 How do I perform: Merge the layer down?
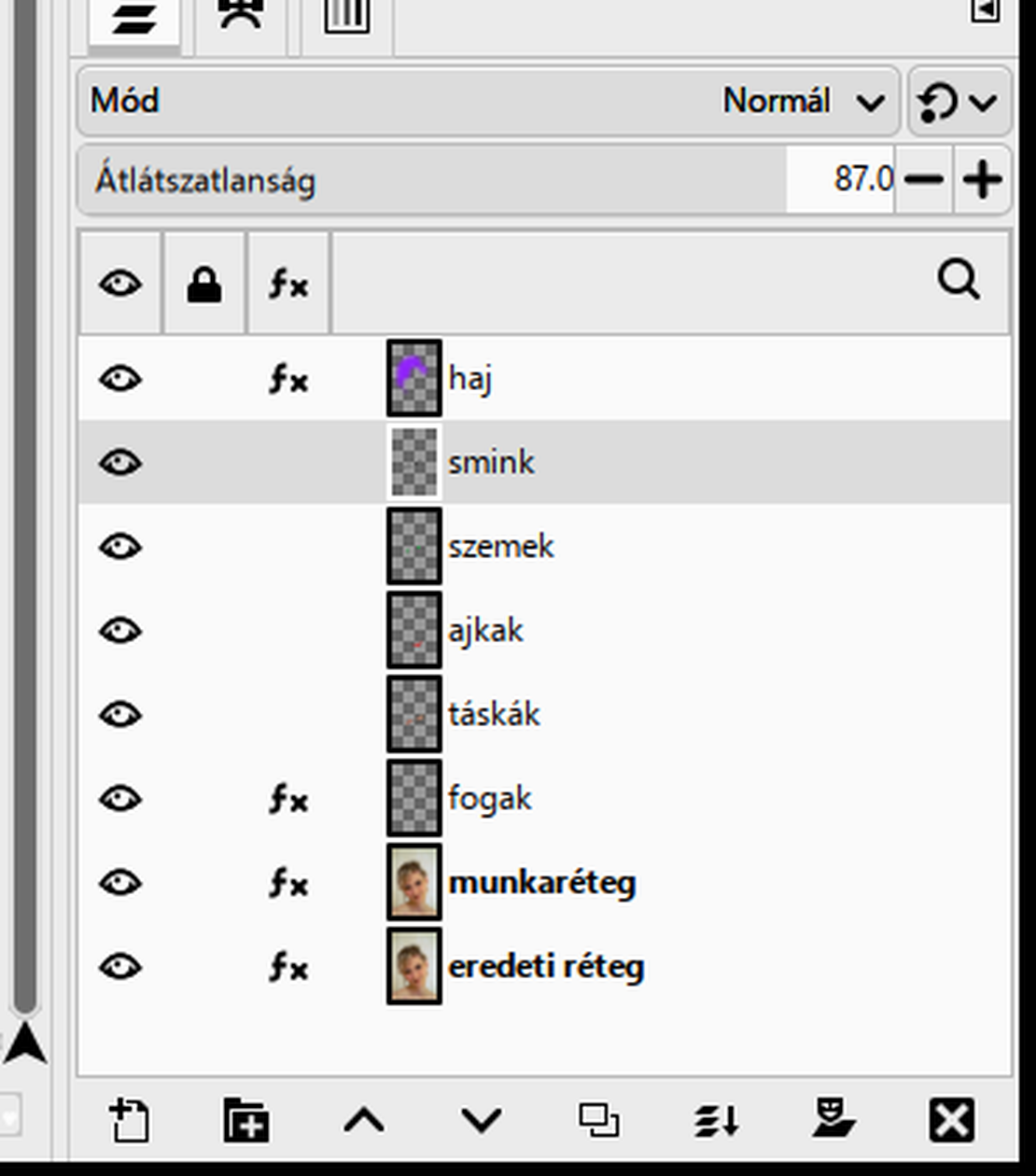(x=717, y=1119)
